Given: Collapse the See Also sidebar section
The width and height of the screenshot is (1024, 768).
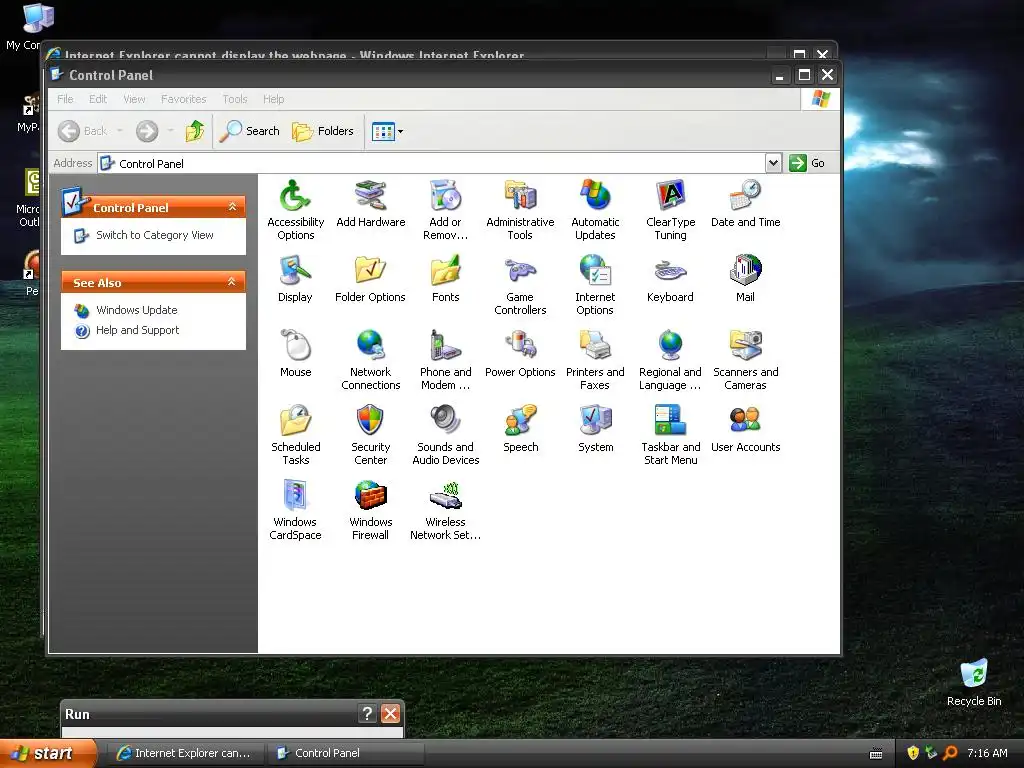Looking at the screenshot, I should pyautogui.click(x=232, y=282).
